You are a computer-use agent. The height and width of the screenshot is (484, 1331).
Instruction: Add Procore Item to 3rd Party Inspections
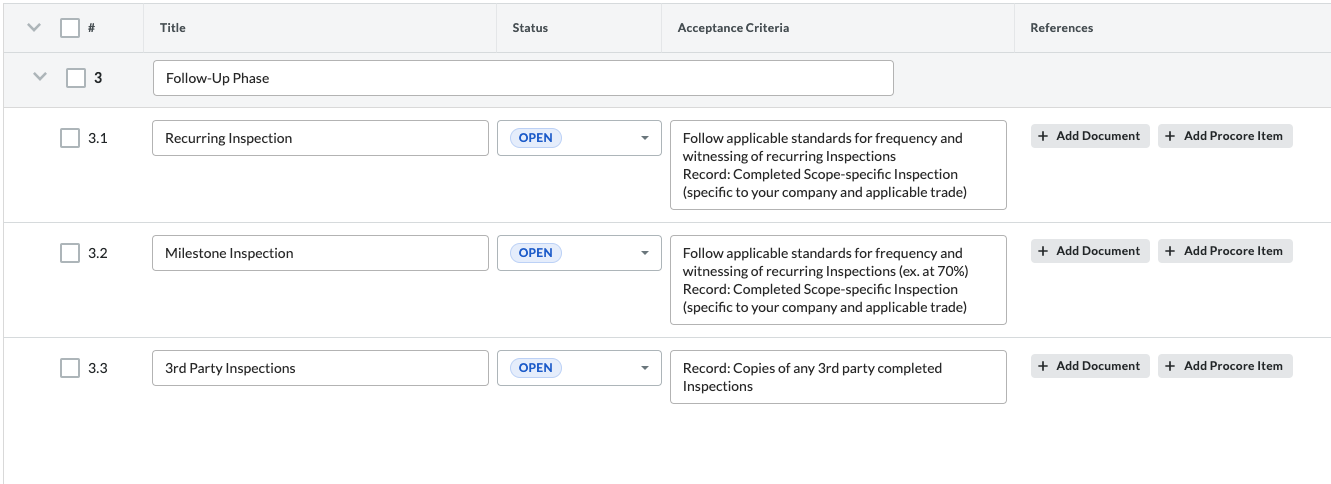coord(1225,366)
